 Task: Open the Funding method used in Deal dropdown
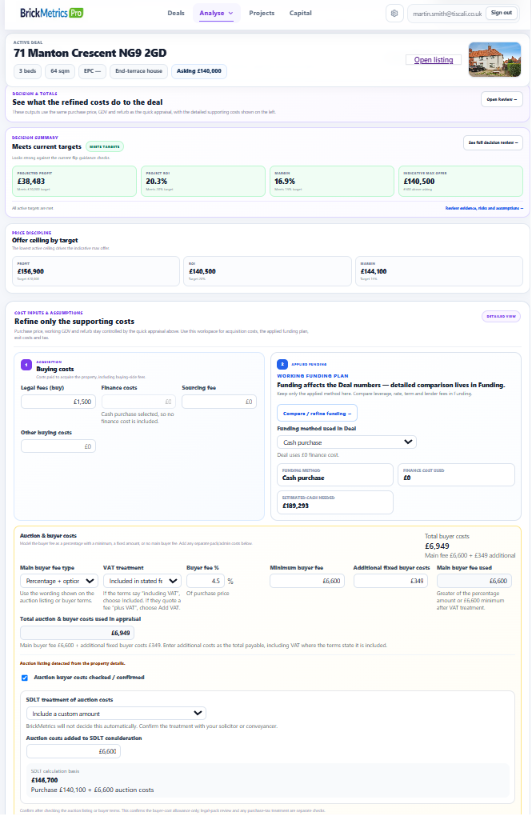(x=347, y=442)
